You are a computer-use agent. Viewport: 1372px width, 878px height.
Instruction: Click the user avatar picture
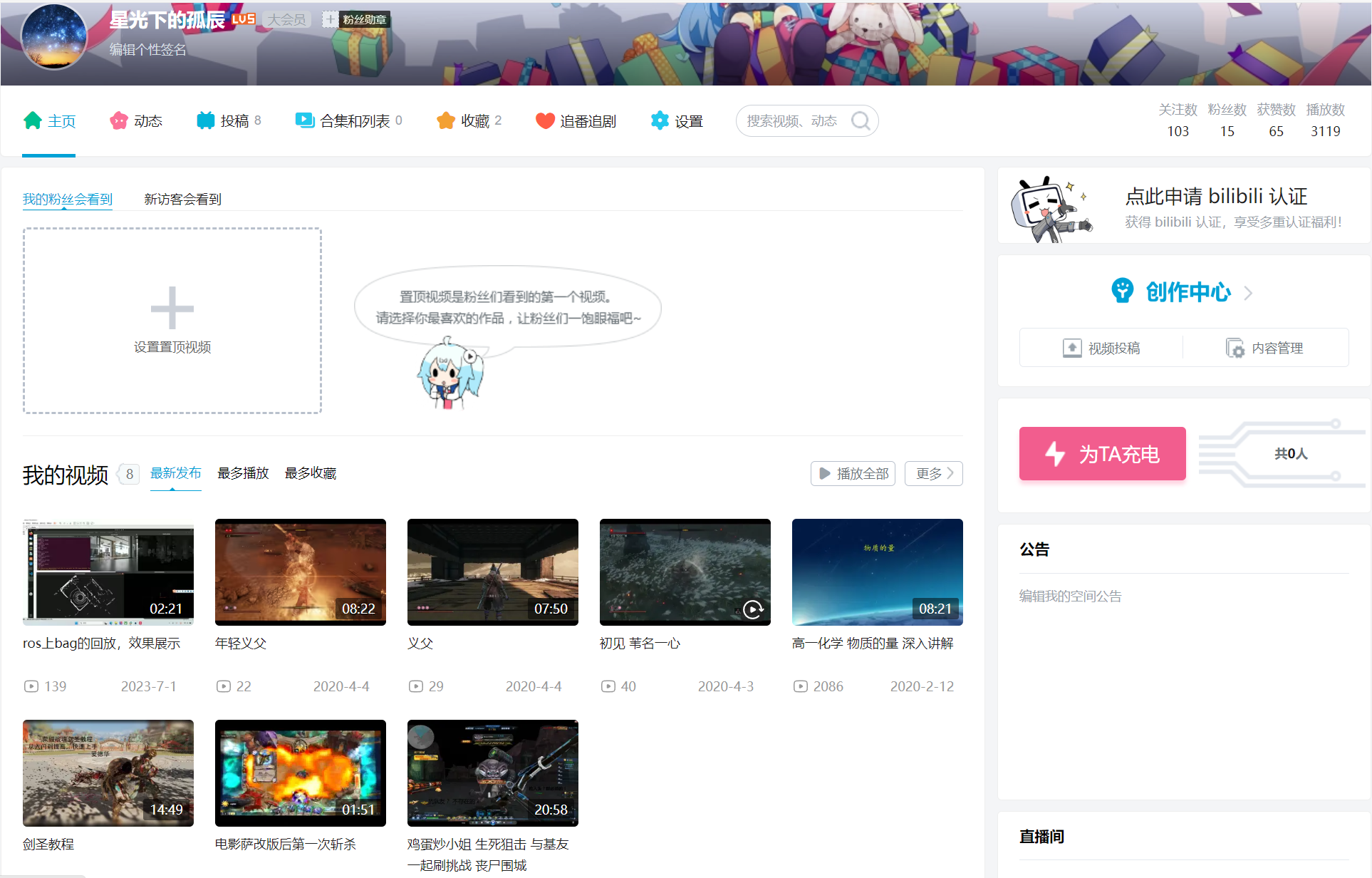coord(54,36)
